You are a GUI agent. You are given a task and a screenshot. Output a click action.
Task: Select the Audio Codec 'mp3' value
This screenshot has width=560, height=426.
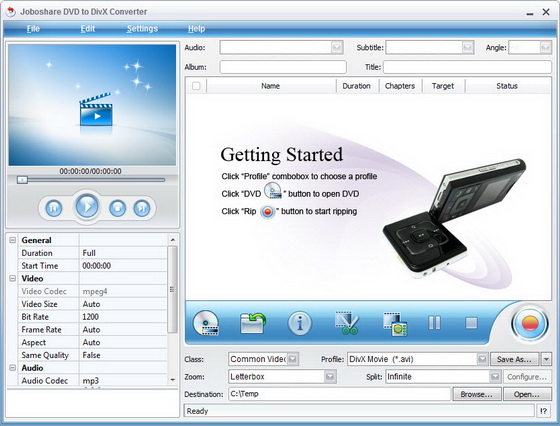coord(123,380)
